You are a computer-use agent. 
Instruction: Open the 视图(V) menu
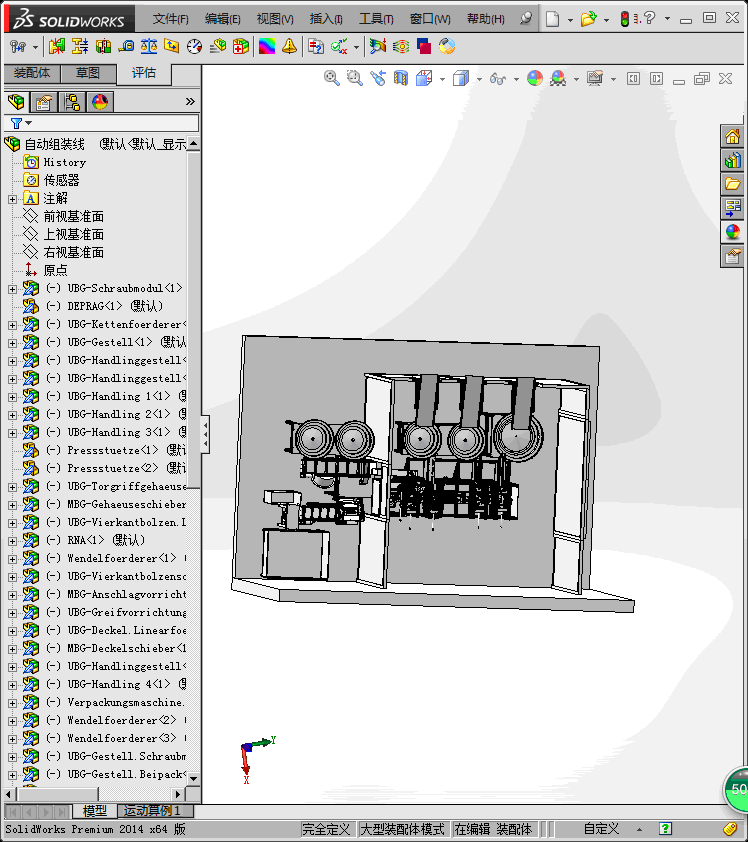pos(275,19)
